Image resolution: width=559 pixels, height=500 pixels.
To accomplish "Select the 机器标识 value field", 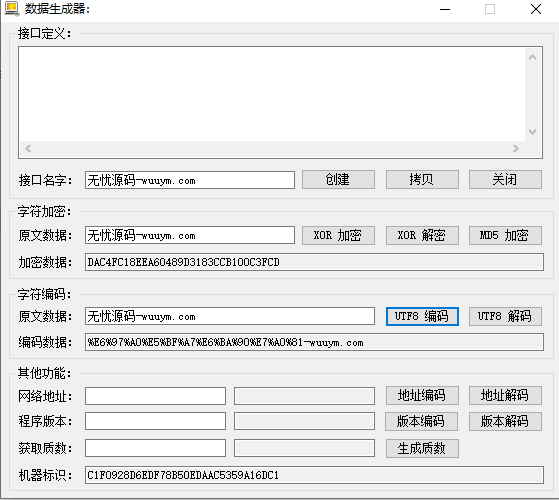I will (314, 475).
